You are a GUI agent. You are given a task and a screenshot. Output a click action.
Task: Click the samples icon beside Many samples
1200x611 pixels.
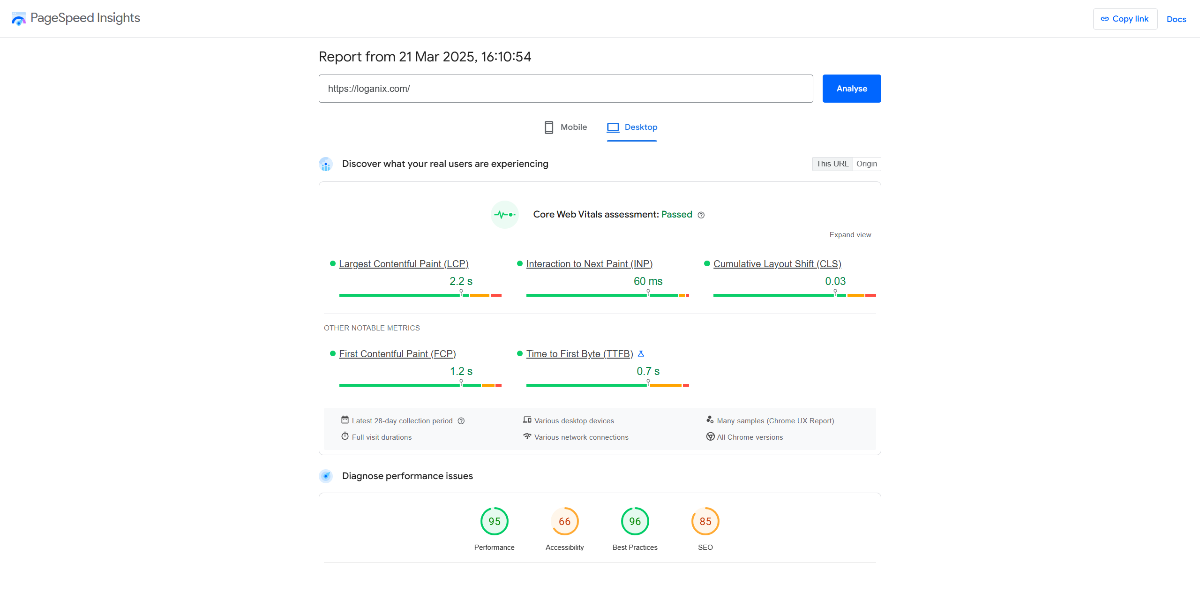coord(709,420)
